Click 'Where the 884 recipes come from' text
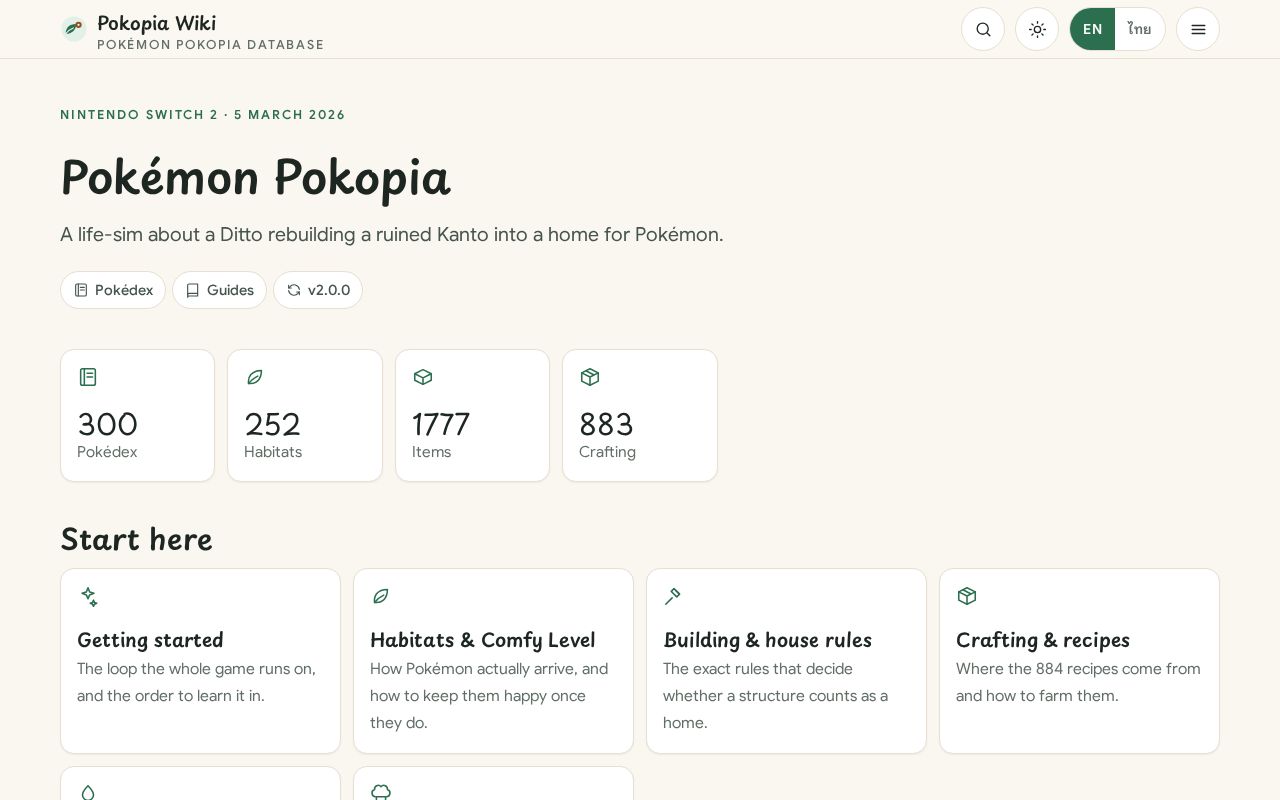The width and height of the screenshot is (1280, 800). pyautogui.click(x=1078, y=669)
